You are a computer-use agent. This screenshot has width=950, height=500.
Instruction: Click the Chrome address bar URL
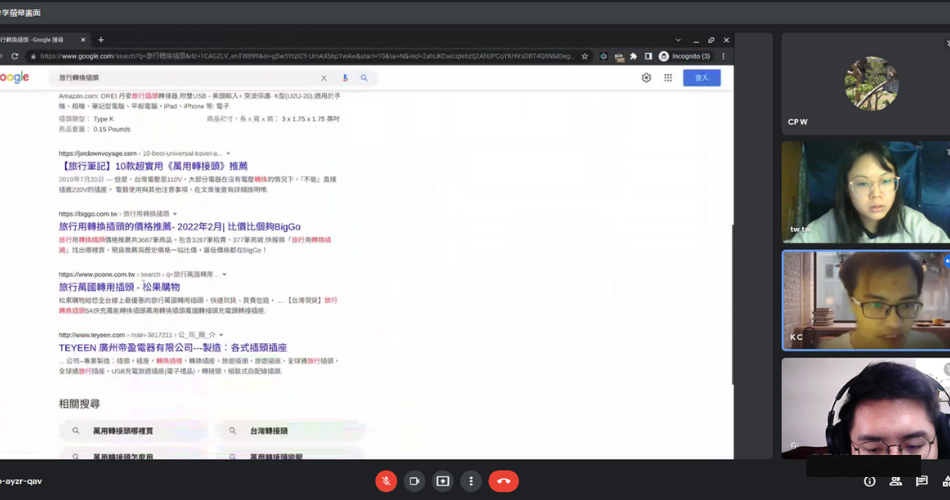[x=306, y=56]
